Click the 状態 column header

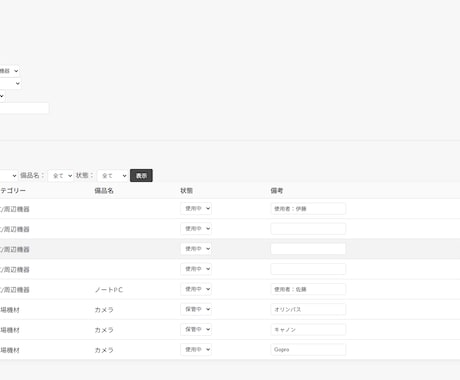tap(187, 191)
